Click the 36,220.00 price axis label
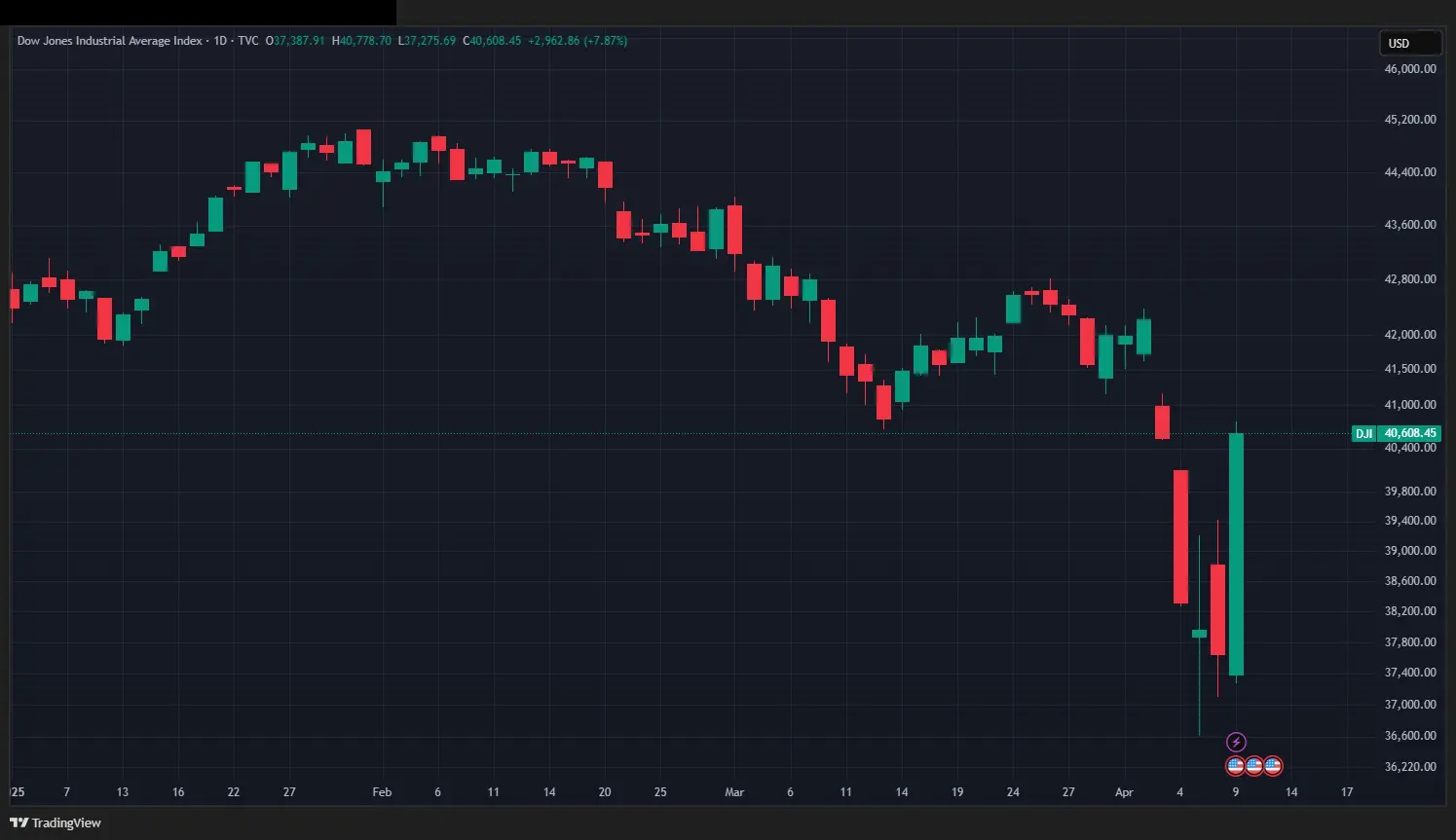This screenshot has width=1456, height=840. (1410, 767)
